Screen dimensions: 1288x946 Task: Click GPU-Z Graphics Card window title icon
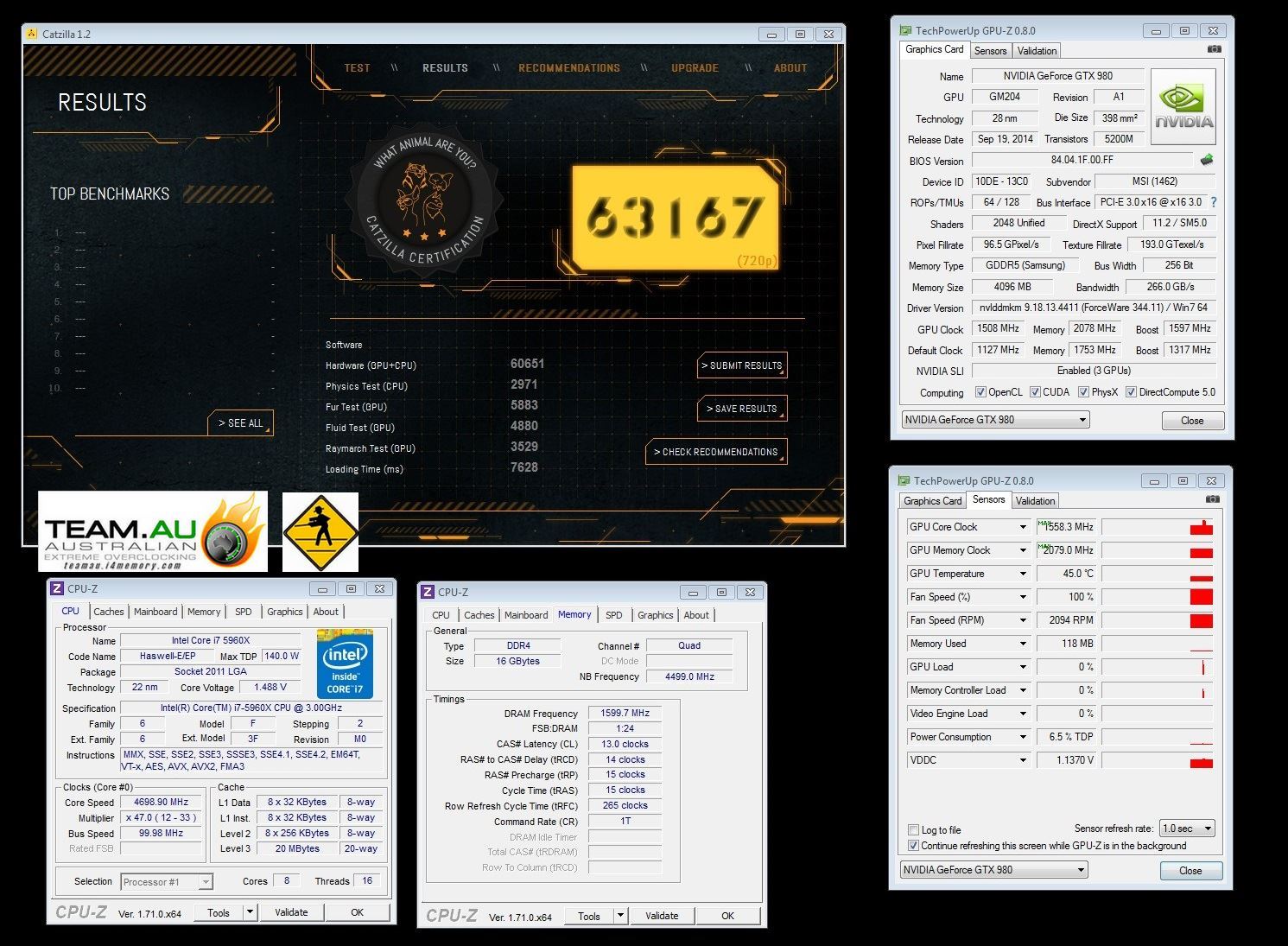[x=905, y=30]
